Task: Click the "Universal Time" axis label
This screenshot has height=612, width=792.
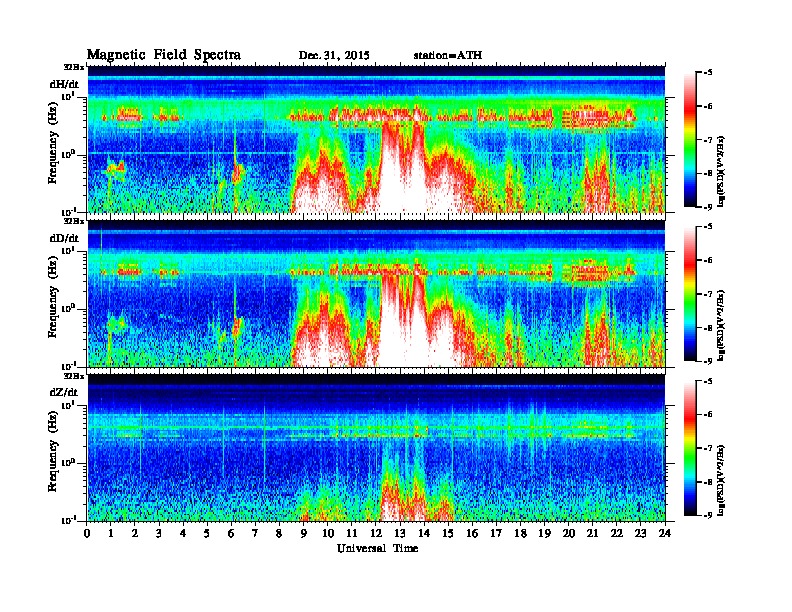Action: (x=377, y=548)
